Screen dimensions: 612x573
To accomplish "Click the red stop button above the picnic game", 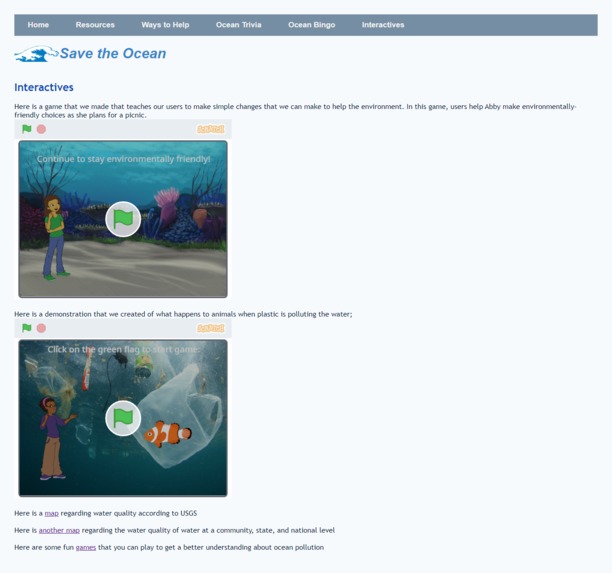I will (x=41, y=129).
